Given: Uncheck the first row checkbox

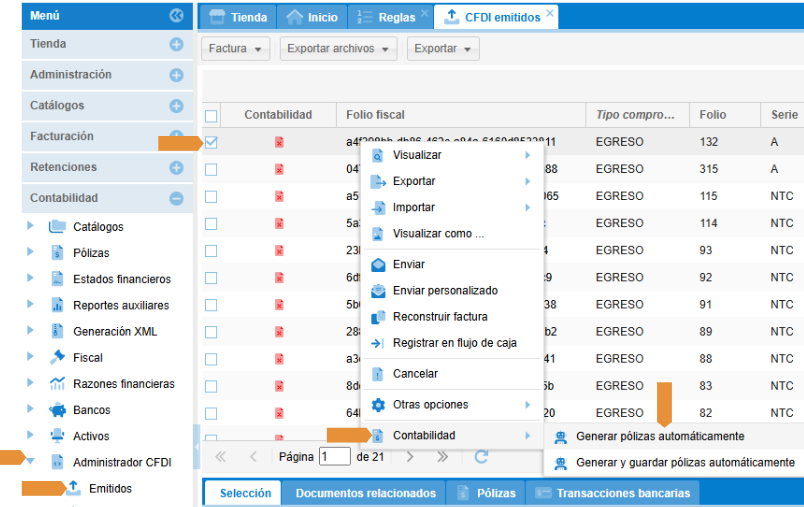Looking at the screenshot, I should 211,143.
